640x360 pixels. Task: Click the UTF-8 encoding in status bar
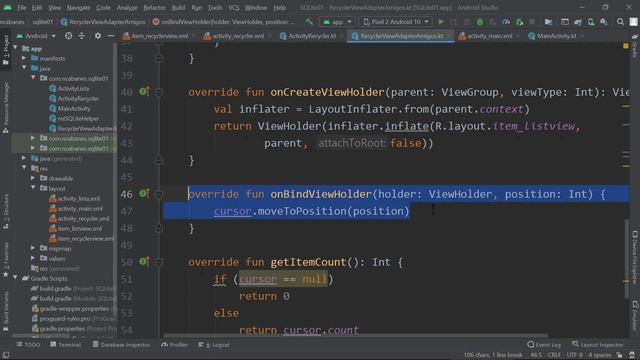(574, 355)
